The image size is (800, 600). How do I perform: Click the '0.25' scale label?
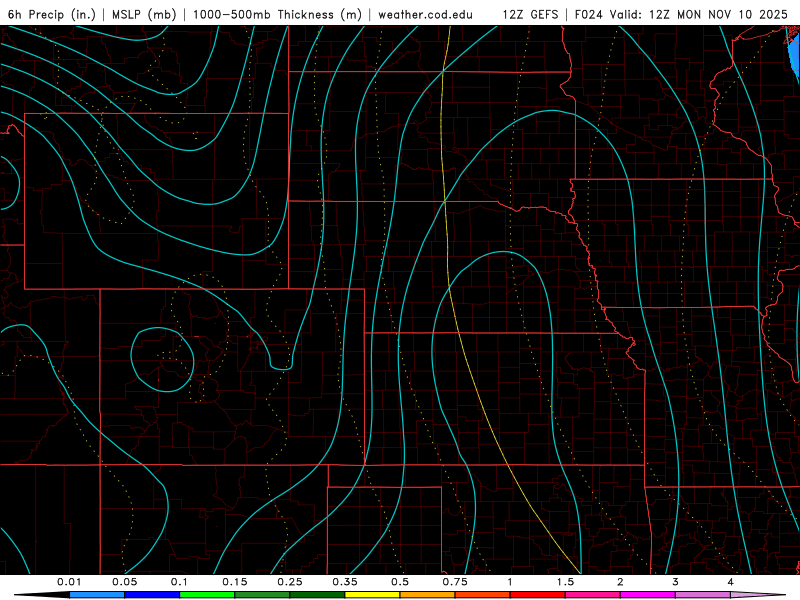(x=290, y=582)
